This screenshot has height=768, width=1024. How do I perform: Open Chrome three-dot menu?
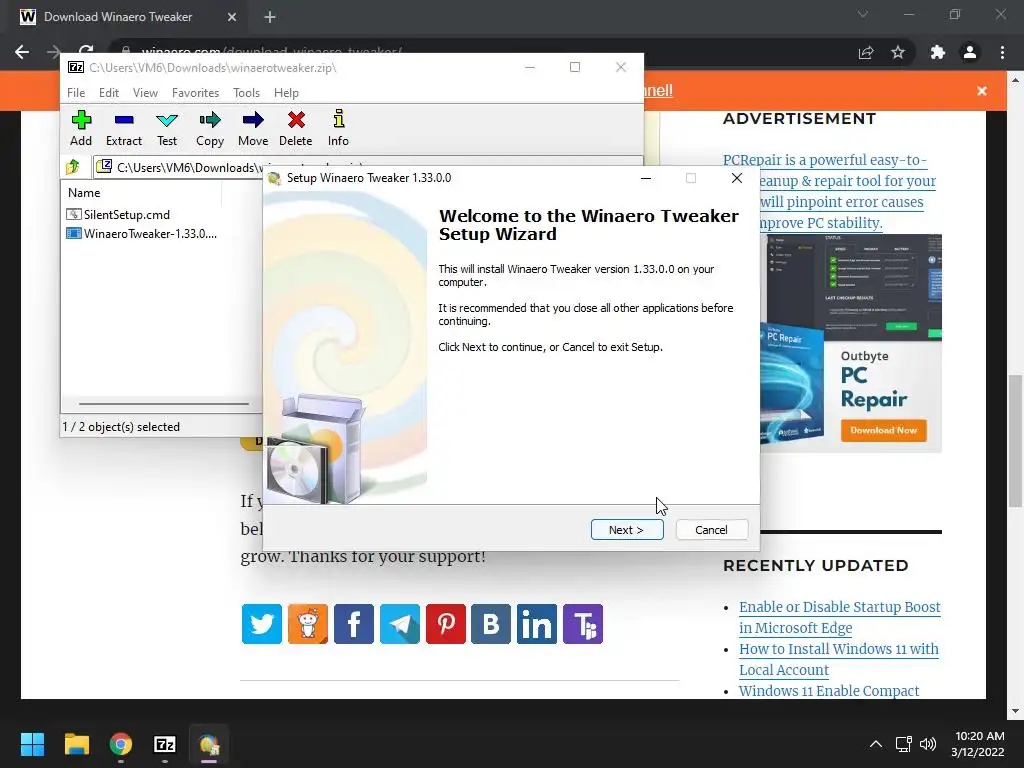pyautogui.click(x=1002, y=52)
